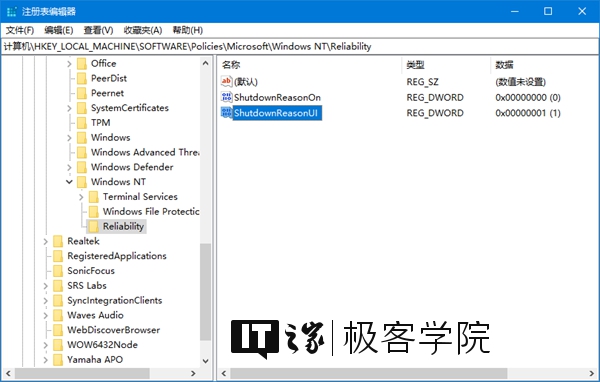Image resolution: width=600 pixels, height=382 pixels.
Task: Click tree pane scroll down arrow
Action: coord(205,361)
